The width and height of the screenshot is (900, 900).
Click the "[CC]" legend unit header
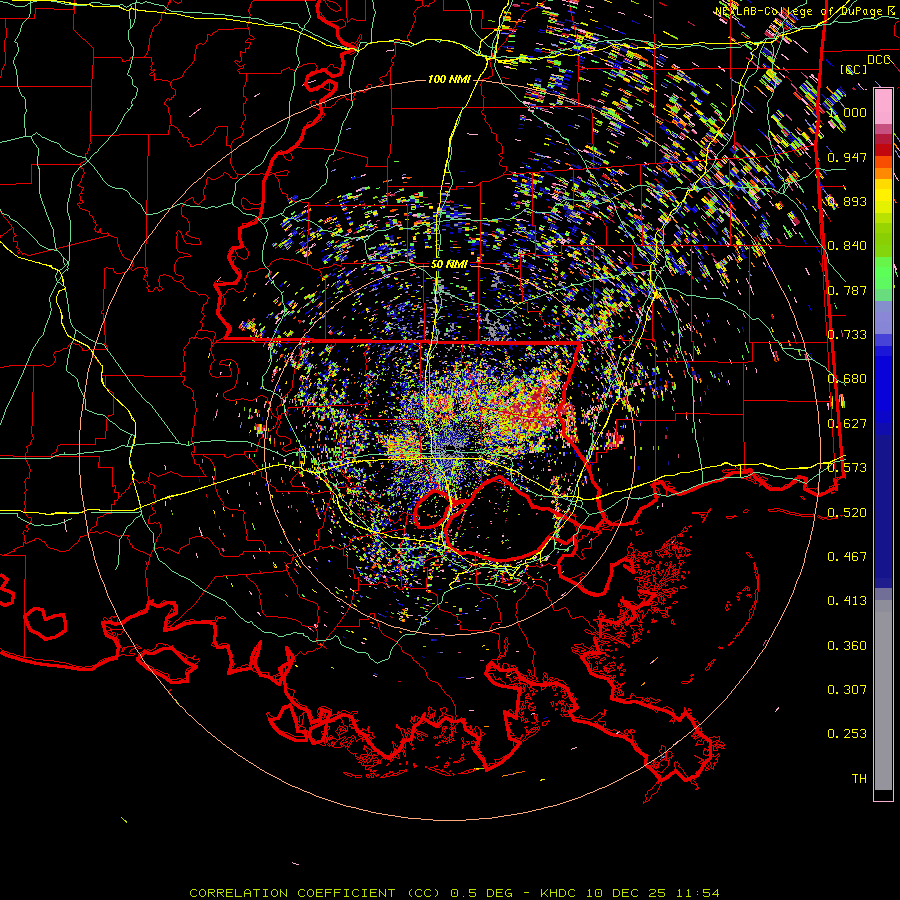(x=854, y=69)
